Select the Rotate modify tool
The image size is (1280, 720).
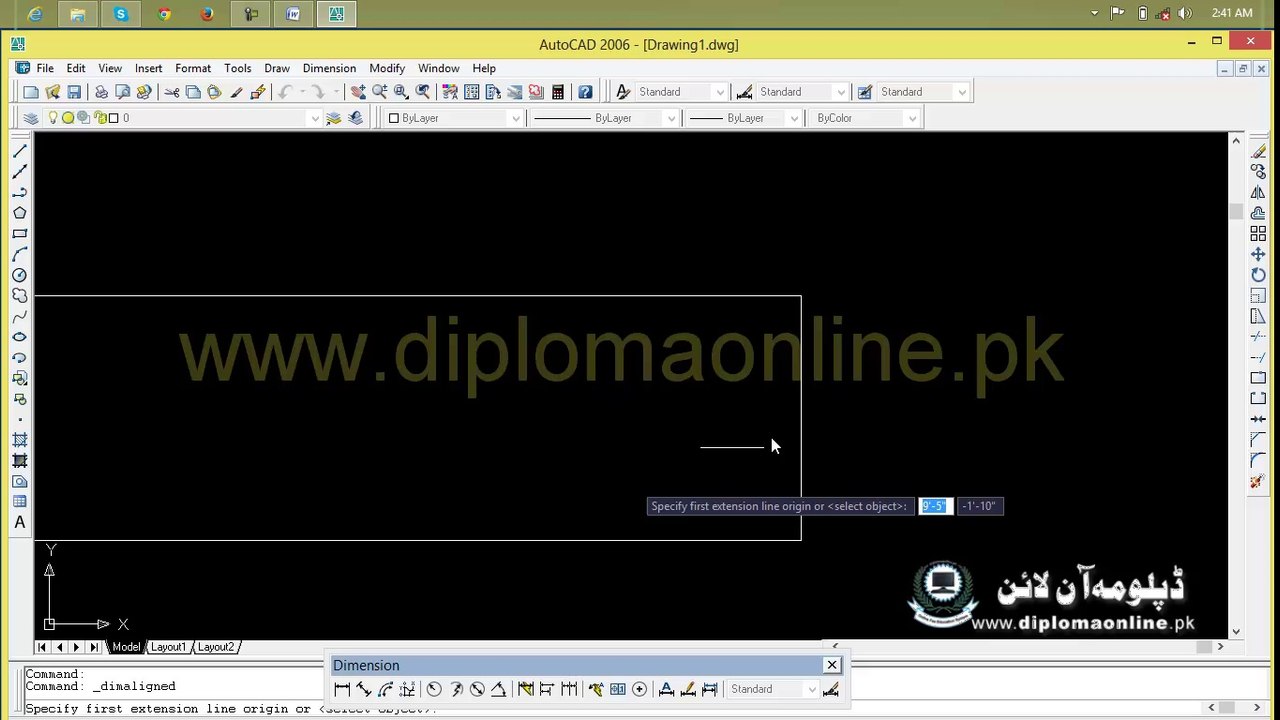[x=1258, y=275]
